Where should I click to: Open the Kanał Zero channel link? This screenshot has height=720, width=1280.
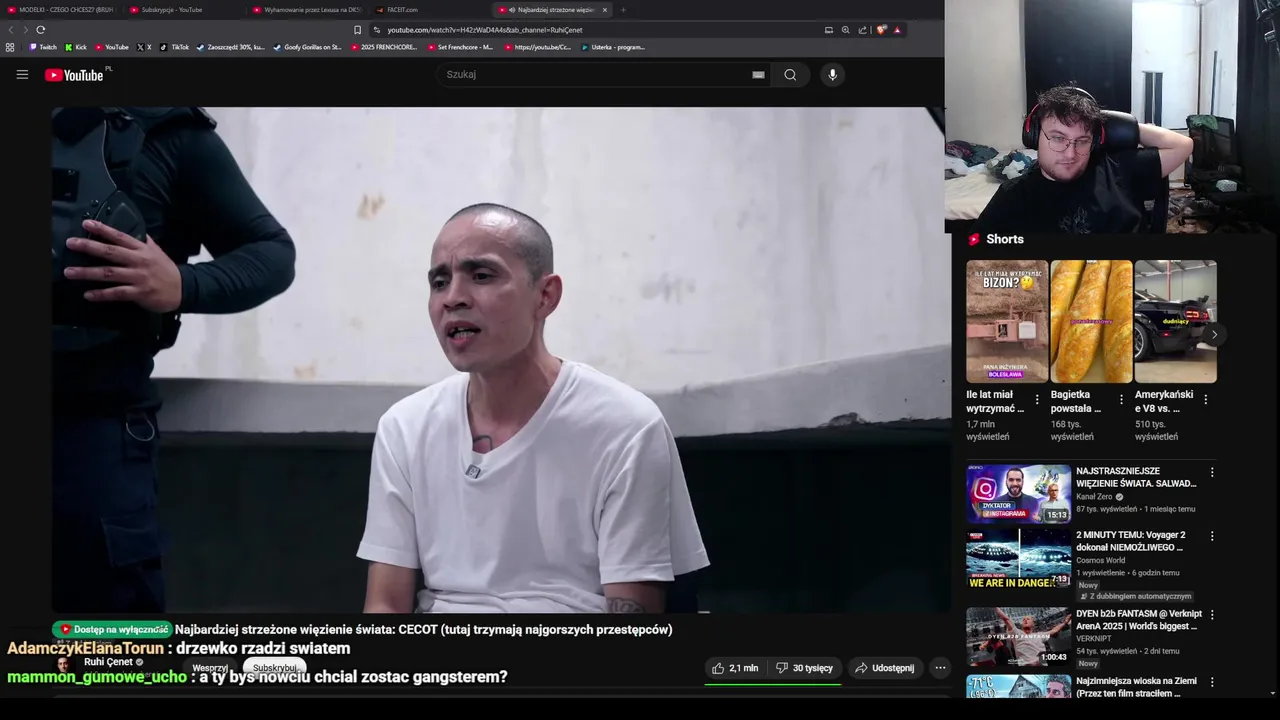point(1094,497)
